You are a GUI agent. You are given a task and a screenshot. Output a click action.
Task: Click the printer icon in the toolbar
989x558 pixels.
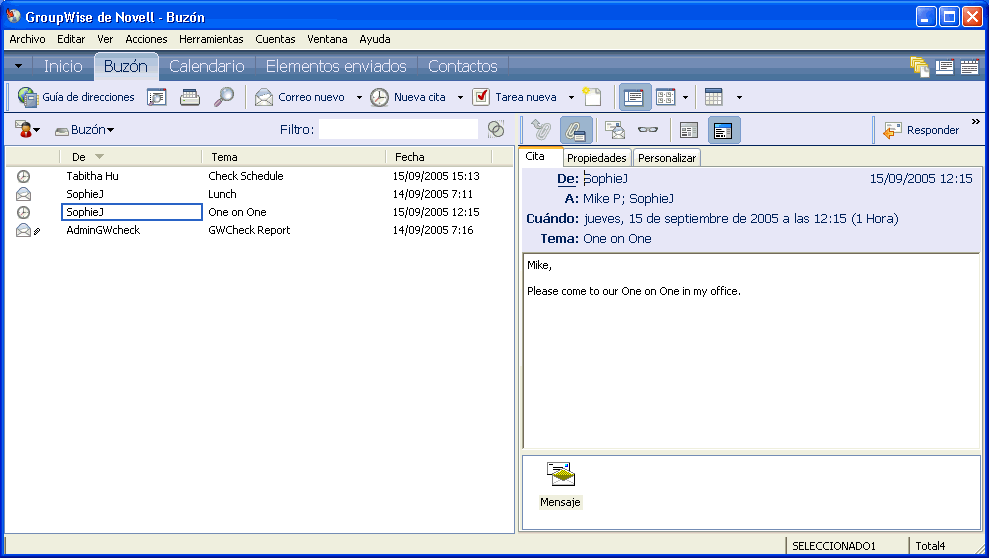pos(190,97)
